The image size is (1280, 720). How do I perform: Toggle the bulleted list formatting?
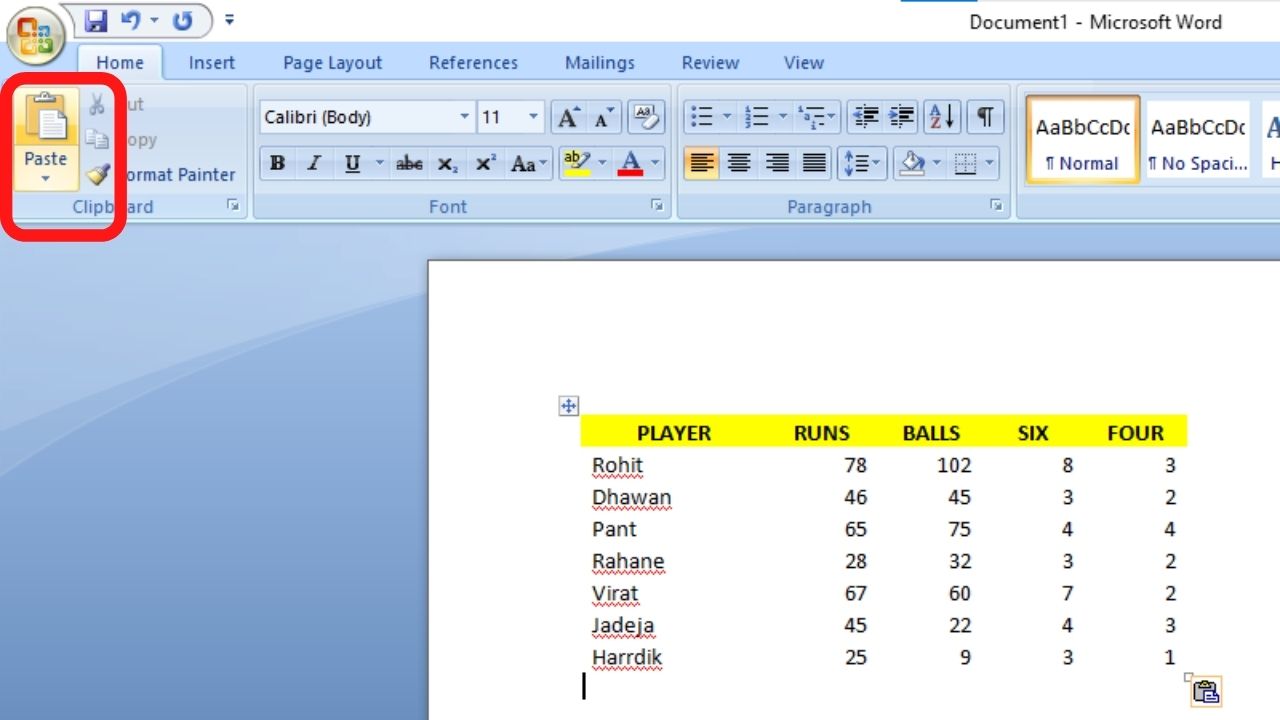pyautogui.click(x=703, y=116)
